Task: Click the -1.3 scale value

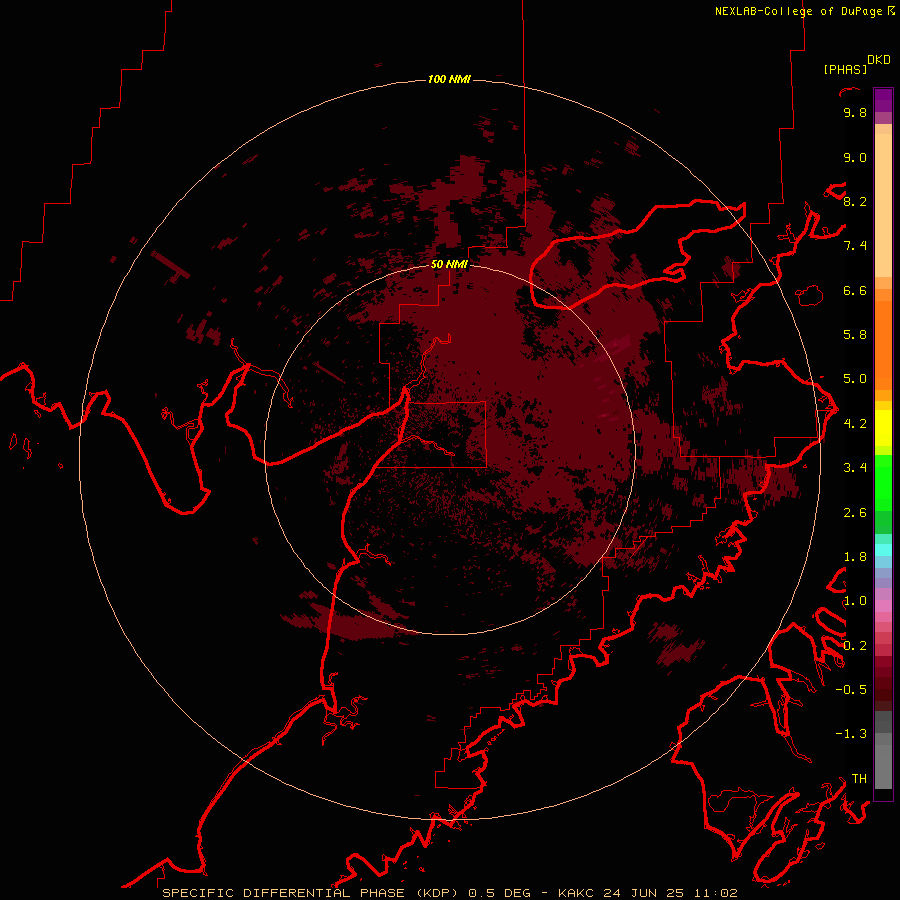Action: 851,734
